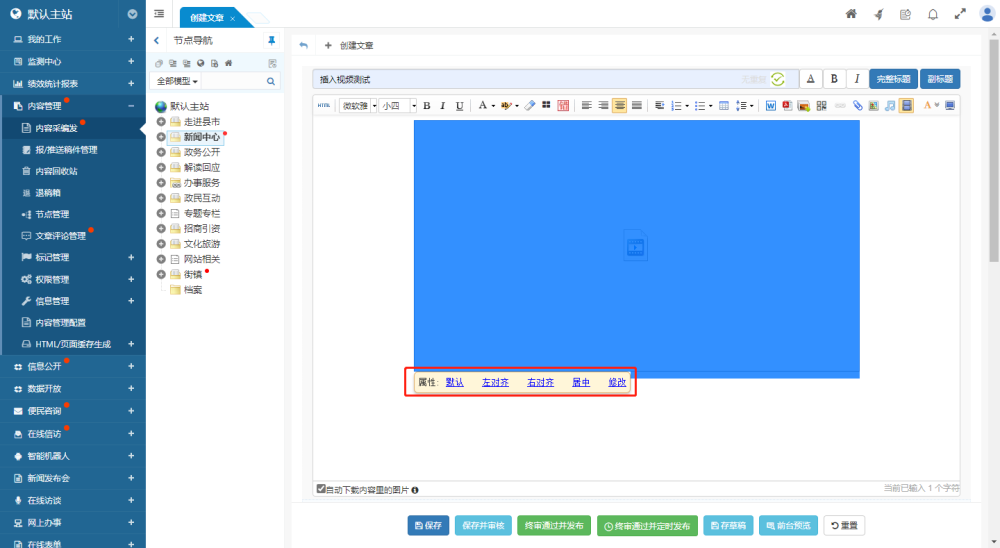Expand the 新闻中心 tree node
This screenshot has height=548, width=1000.
tap(161, 137)
